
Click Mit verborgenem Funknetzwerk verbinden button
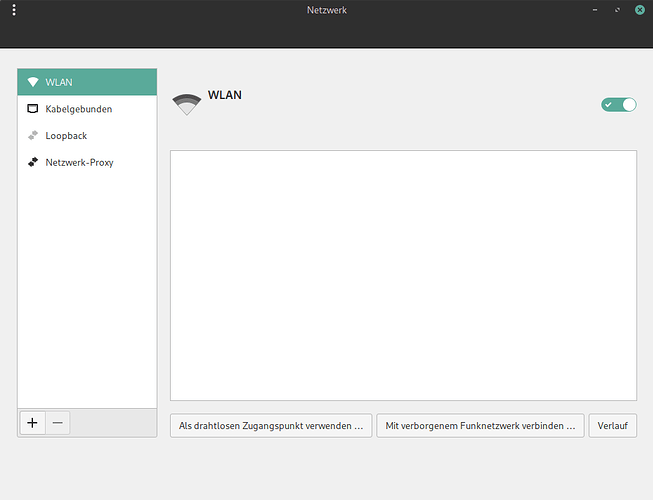coord(480,426)
